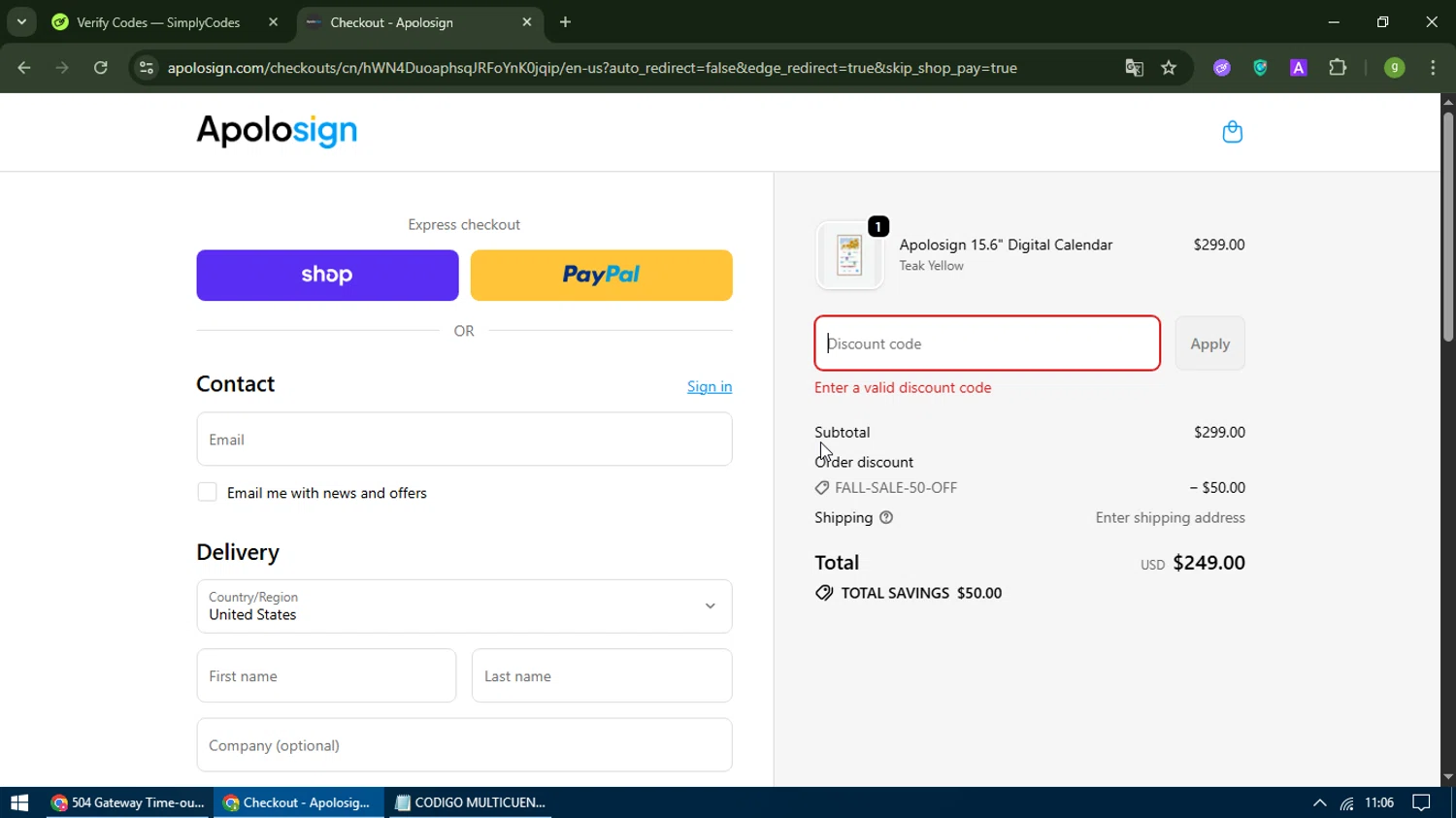The image size is (1456, 818).
Task: Click 'Enter a valid discount code' error text
Action: point(903,387)
